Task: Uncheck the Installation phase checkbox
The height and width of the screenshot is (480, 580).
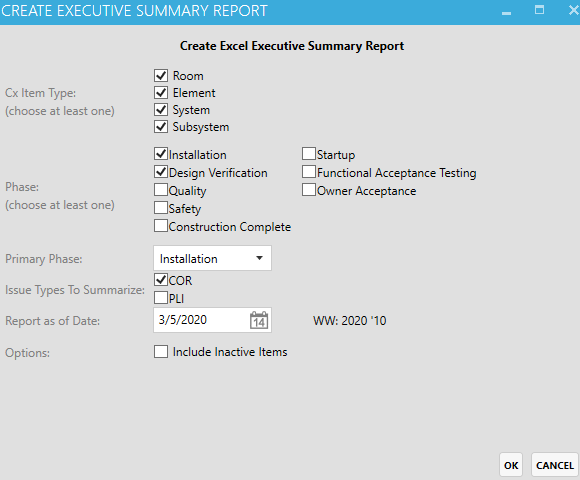Action: (161, 153)
